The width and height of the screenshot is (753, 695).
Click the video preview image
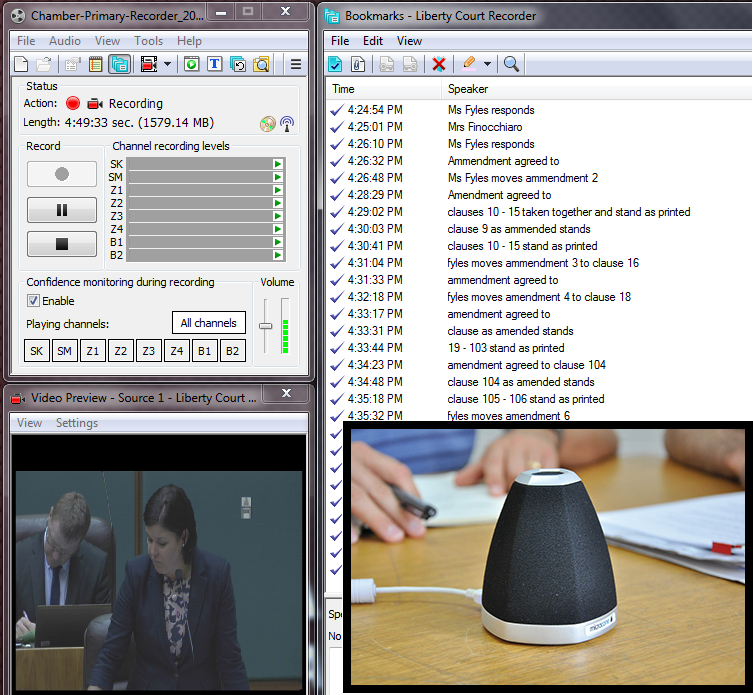tap(159, 580)
